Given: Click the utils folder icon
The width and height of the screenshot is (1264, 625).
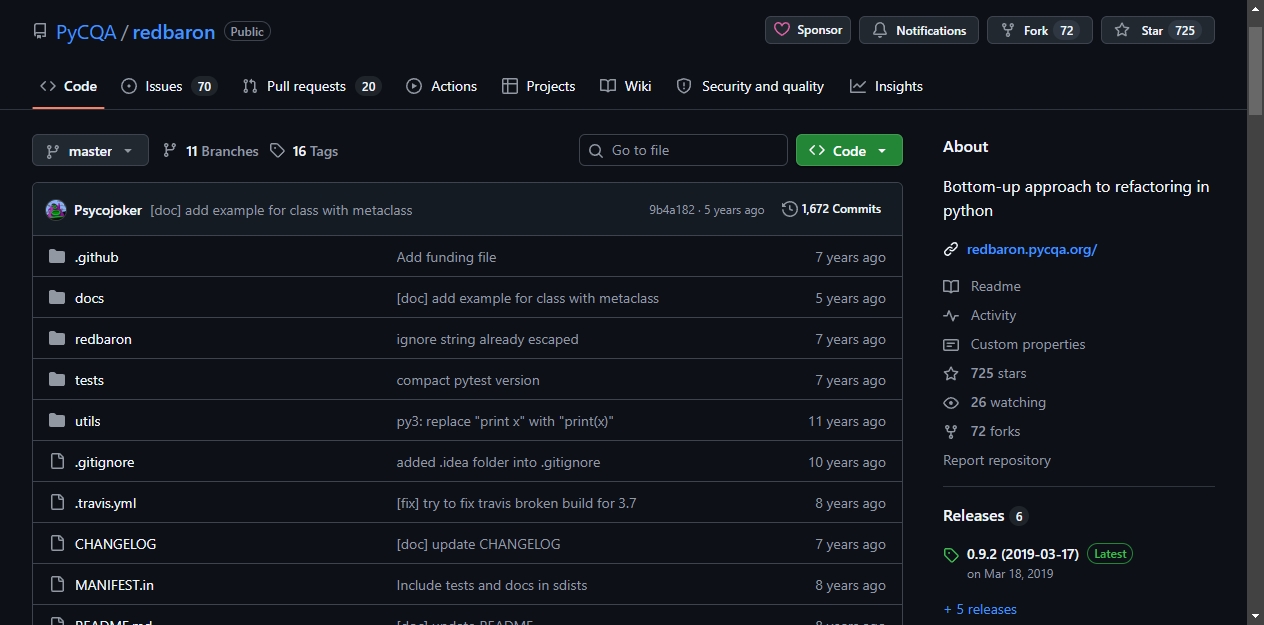Looking at the screenshot, I should [x=57, y=421].
